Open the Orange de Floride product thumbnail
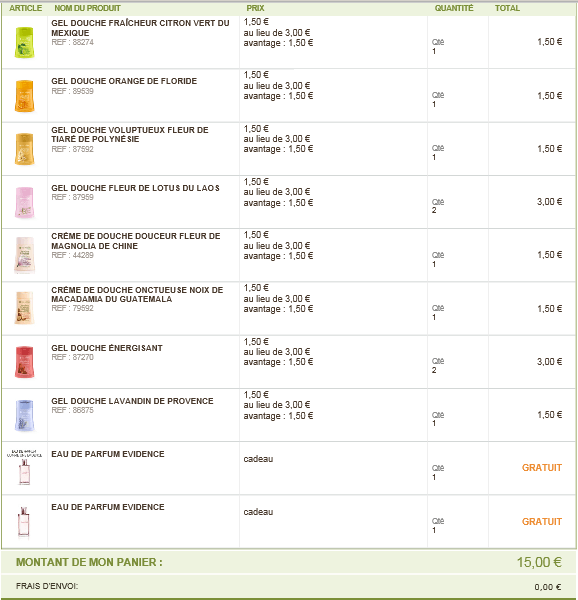 (24, 96)
